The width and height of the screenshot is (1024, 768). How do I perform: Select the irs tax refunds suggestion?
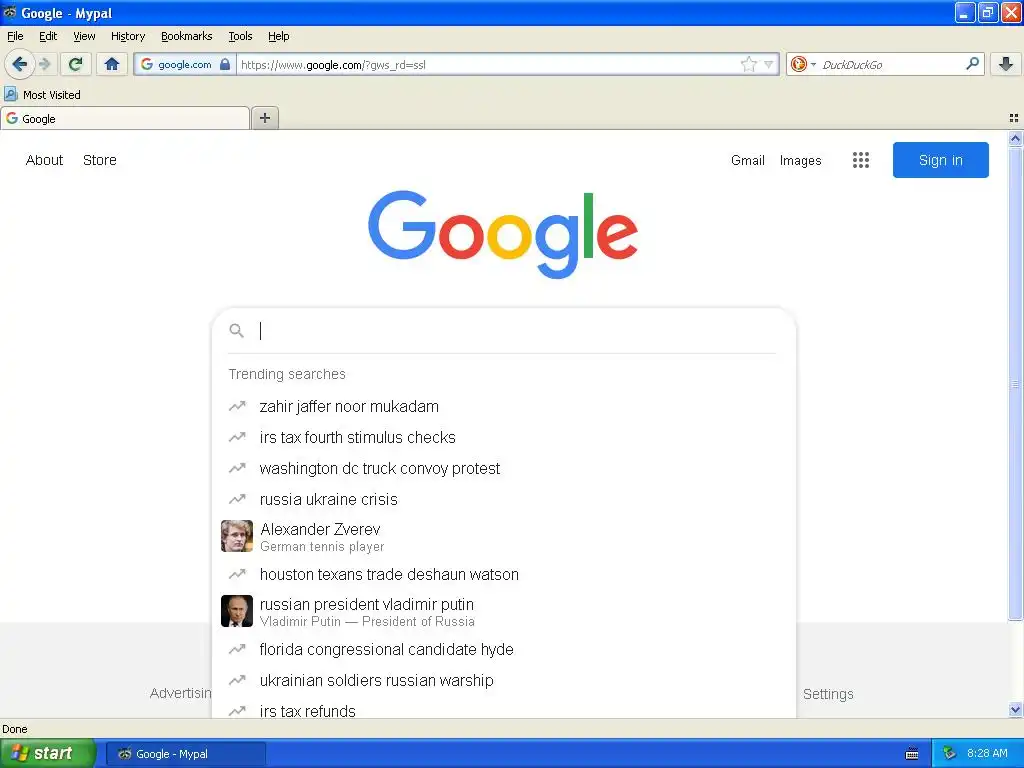pos(504,710)
